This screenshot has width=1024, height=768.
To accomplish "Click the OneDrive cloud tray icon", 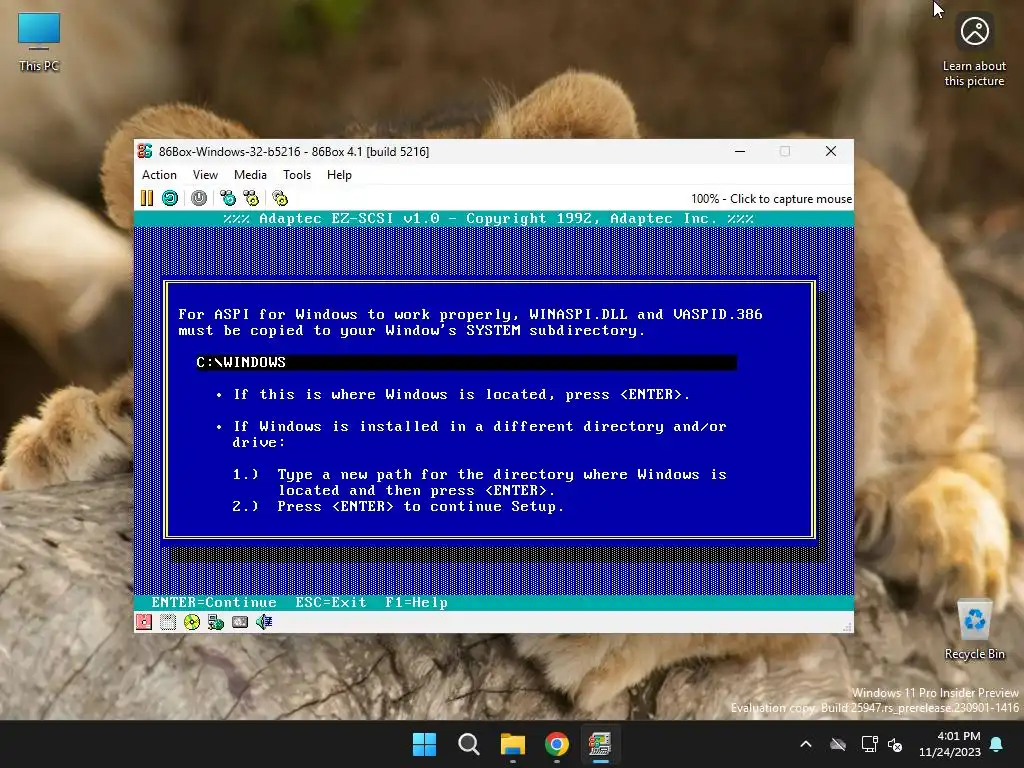I will coord(838,744).
